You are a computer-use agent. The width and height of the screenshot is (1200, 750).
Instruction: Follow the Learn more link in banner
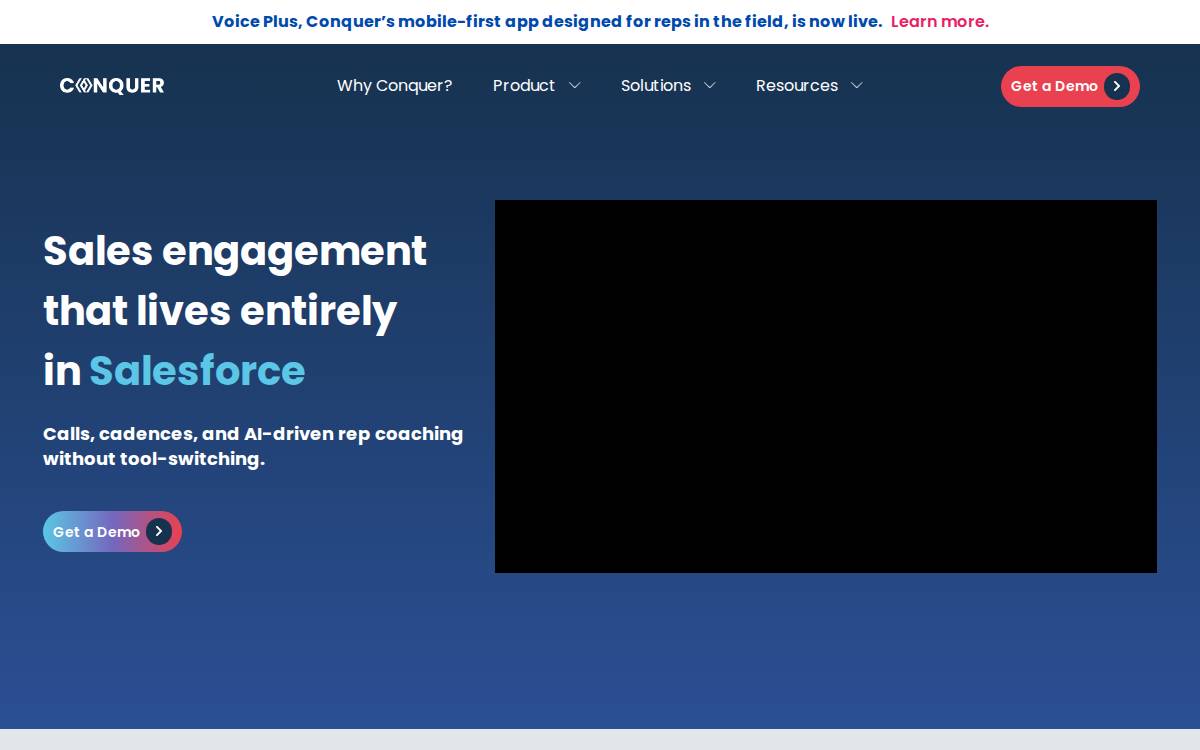[940, 21]
